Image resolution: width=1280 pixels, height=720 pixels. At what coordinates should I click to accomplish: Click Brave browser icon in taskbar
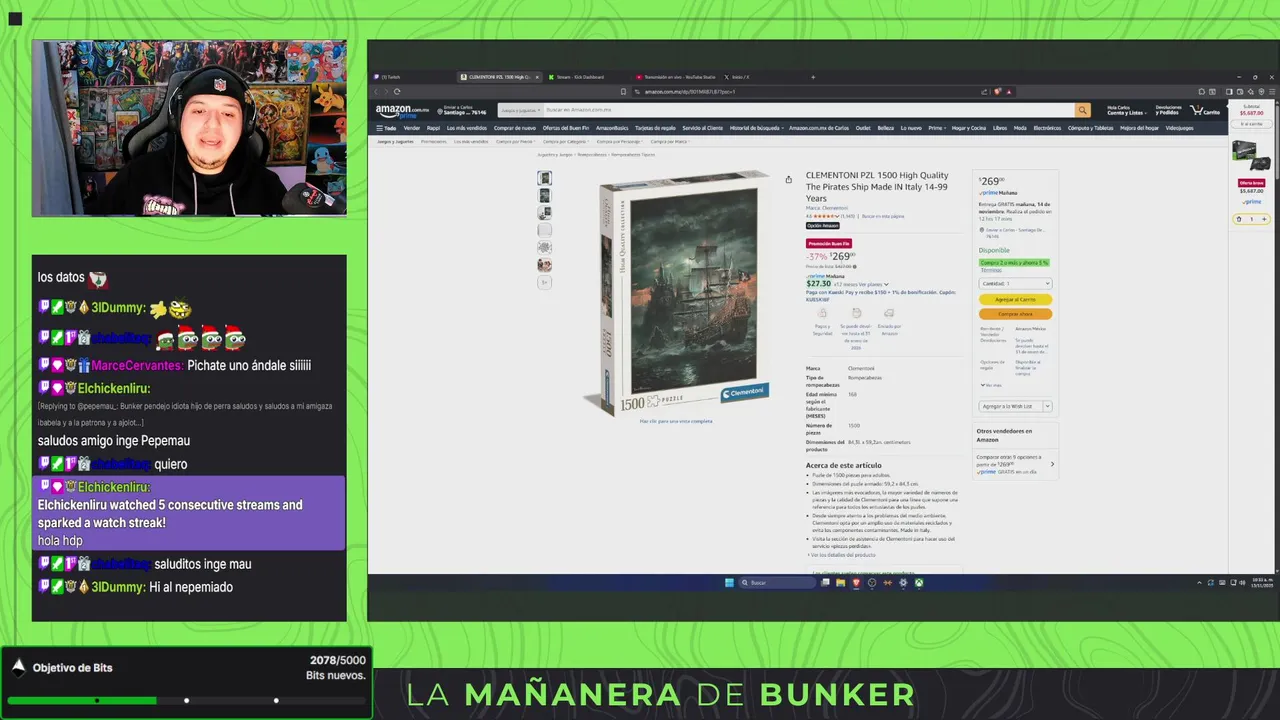[856, 582]
